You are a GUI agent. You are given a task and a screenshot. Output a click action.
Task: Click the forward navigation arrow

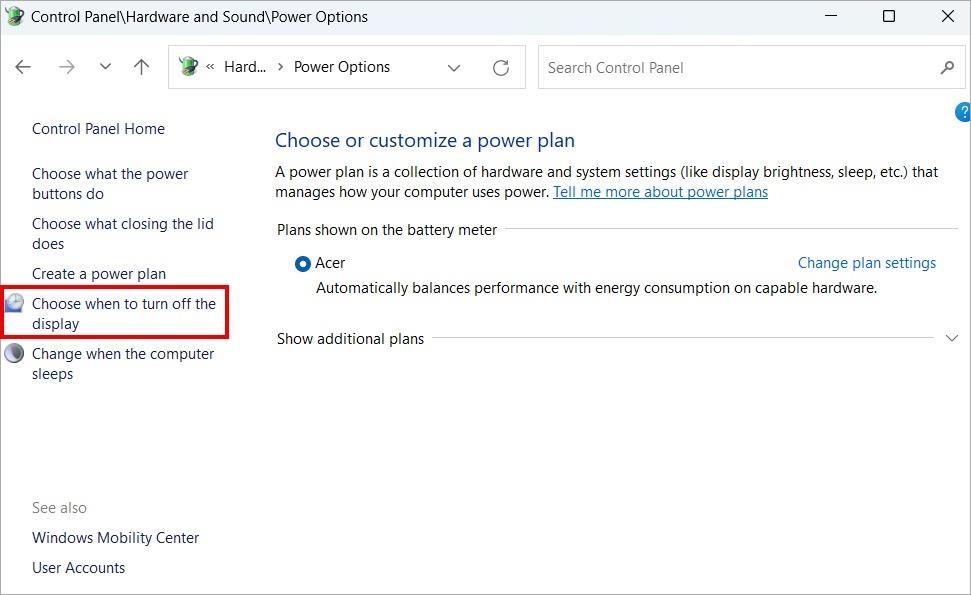point(66,67)
